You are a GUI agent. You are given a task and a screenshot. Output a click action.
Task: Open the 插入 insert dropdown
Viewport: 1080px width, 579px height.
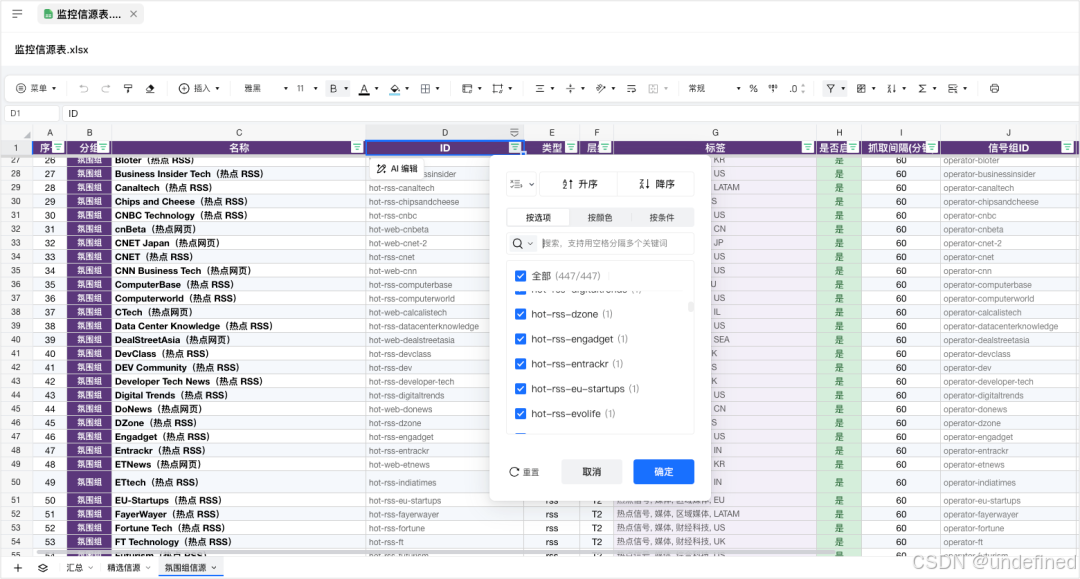coord(199,88)
